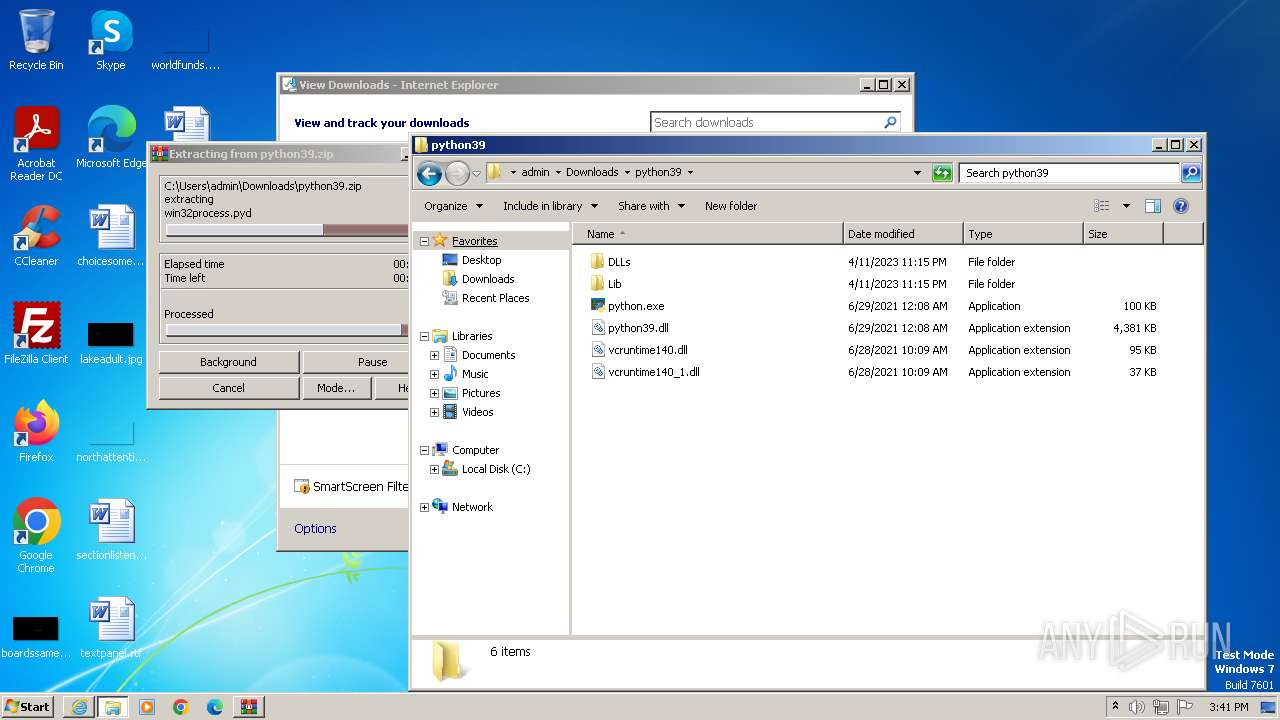Toggle the preview pane icon
This screenshot has width=1280, height=720.
[1152, 206]
